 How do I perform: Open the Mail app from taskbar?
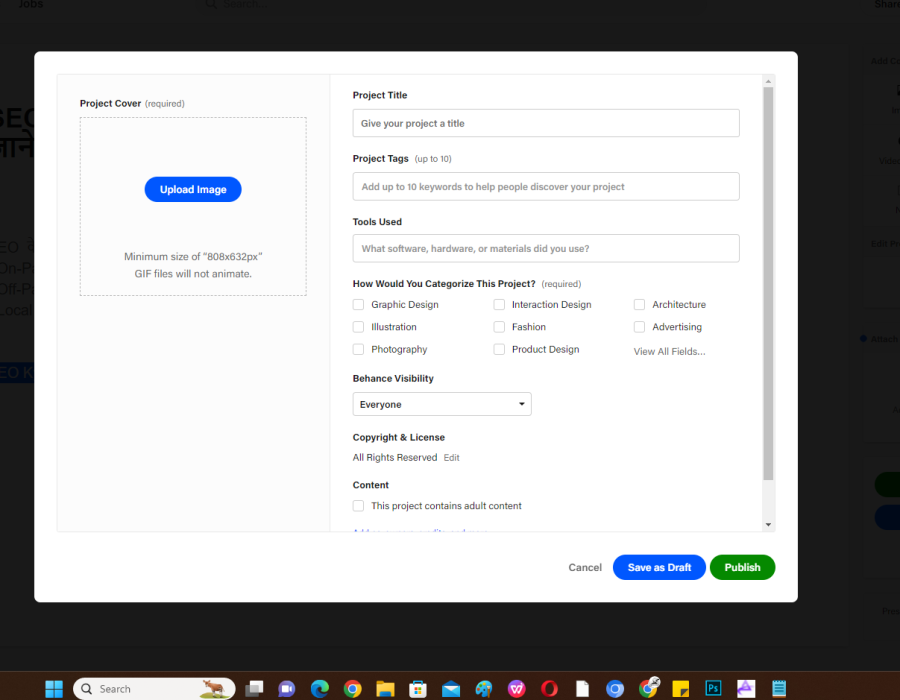pos(451,688)
